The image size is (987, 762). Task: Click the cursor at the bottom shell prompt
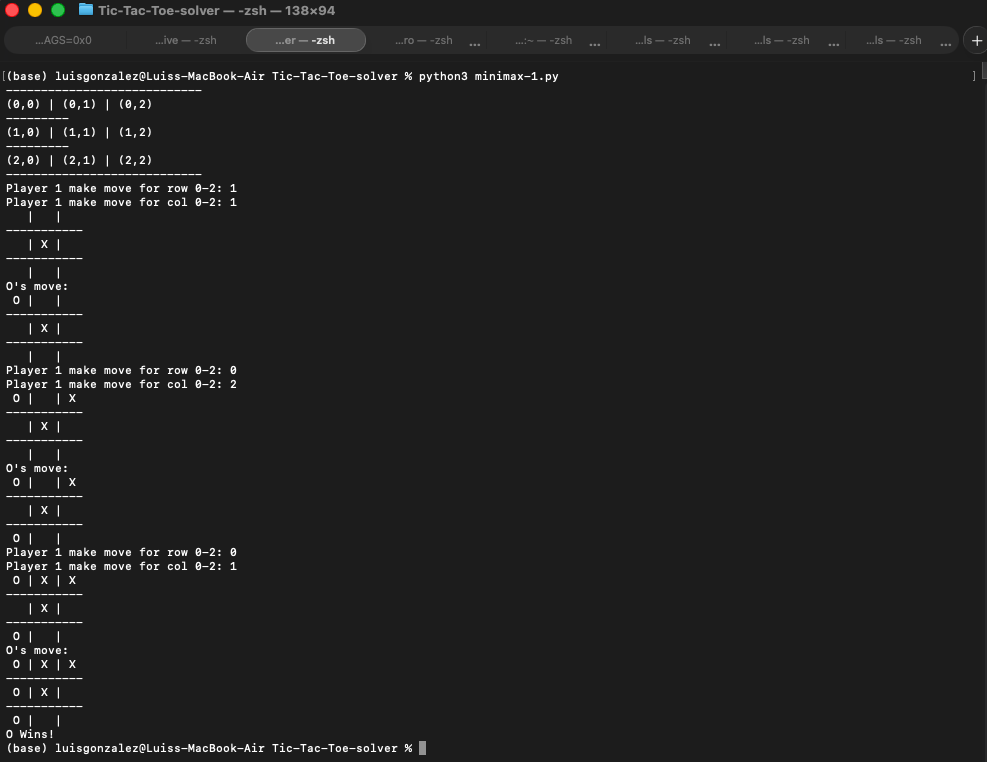tap(422, 748)
